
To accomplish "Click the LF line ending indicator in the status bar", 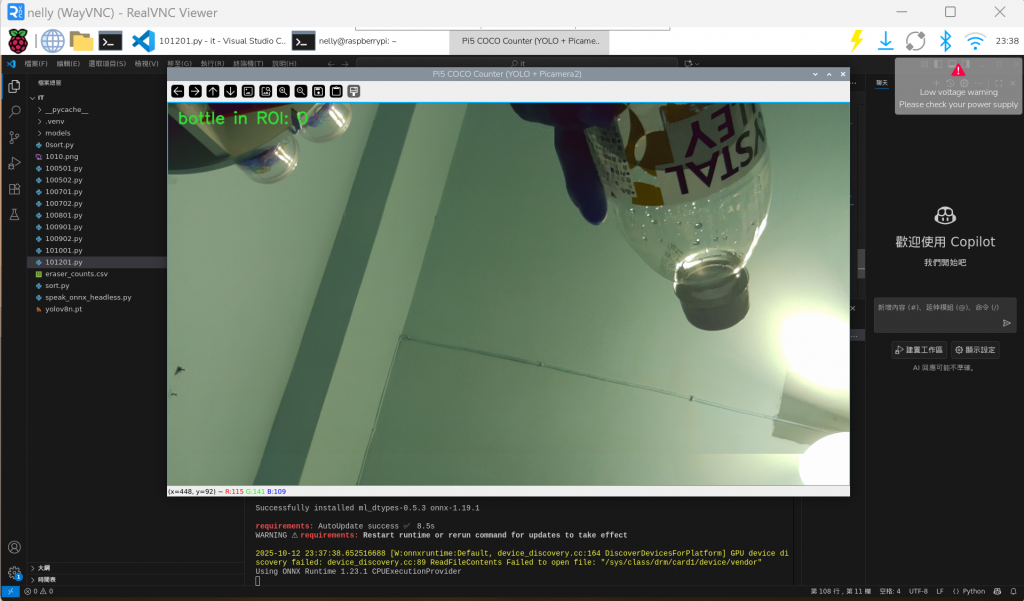I will (940, 591).
